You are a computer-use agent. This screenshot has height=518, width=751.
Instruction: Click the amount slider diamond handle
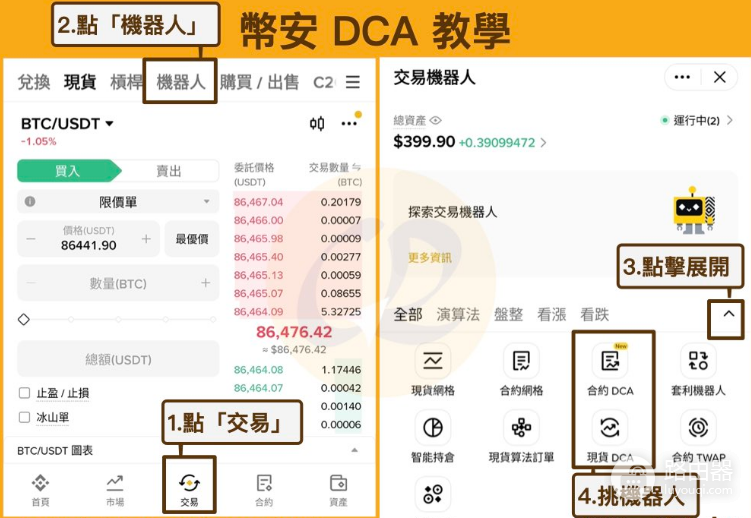[x=23, y=319]
